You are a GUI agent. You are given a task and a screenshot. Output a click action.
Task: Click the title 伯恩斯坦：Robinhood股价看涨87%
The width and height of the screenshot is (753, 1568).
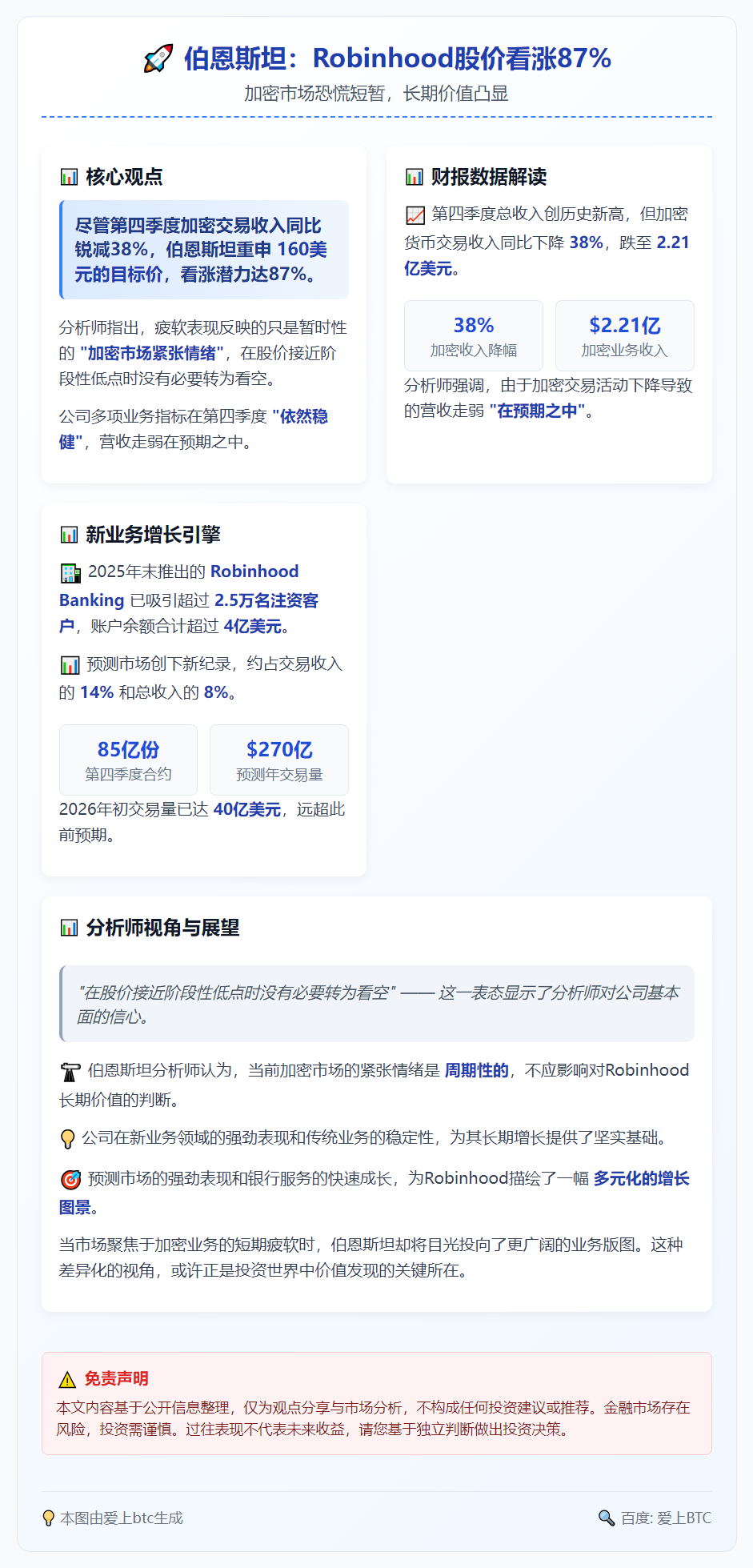pyautogui.click(x=398, y=58)
